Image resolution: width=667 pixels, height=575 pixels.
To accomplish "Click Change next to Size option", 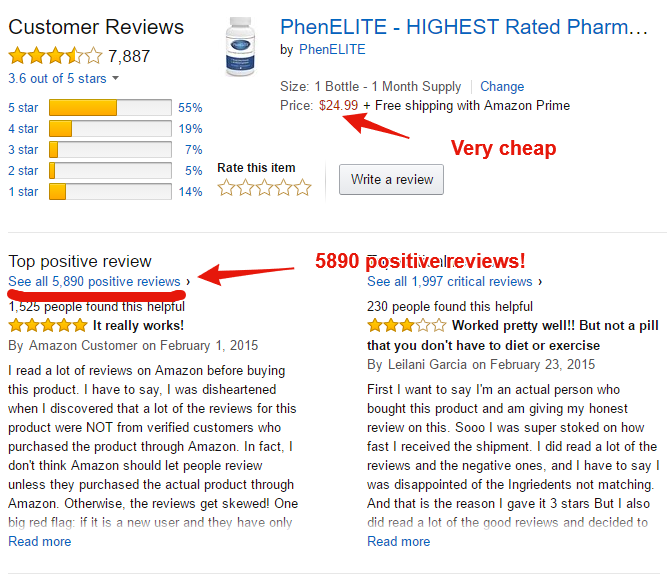I will point(502,86).
